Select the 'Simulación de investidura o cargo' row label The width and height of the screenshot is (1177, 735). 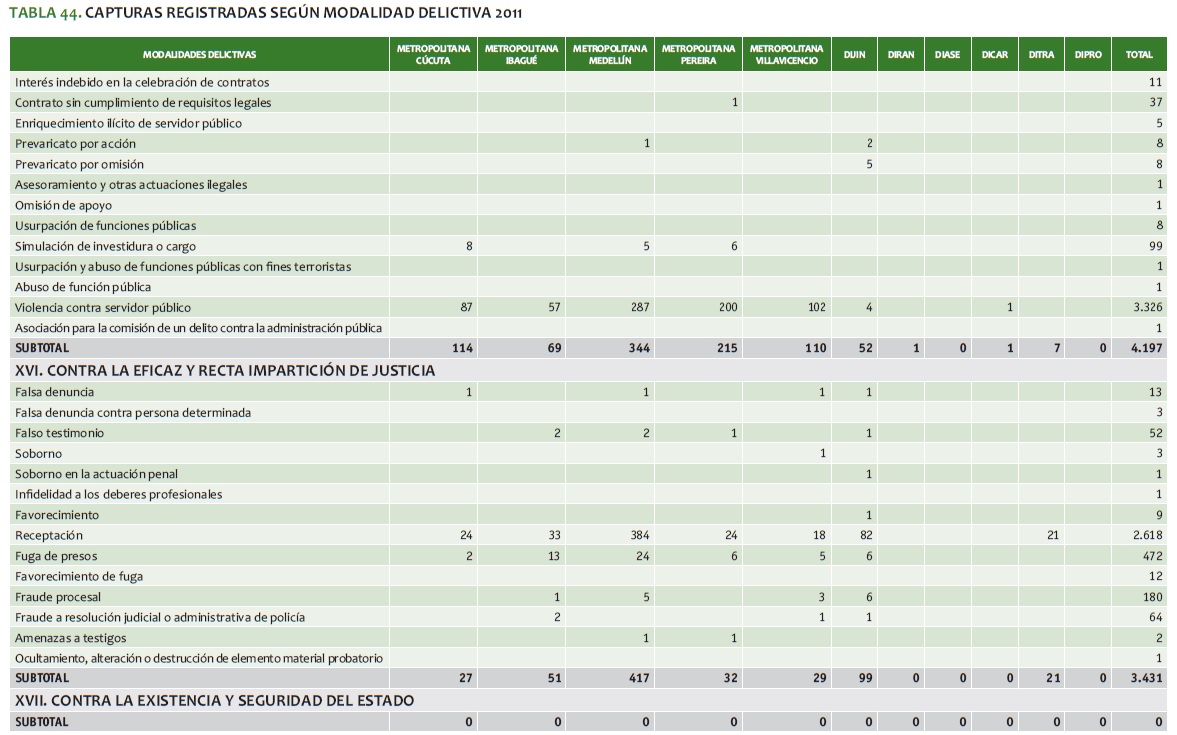pyautogui.click(x=105, y=246)
